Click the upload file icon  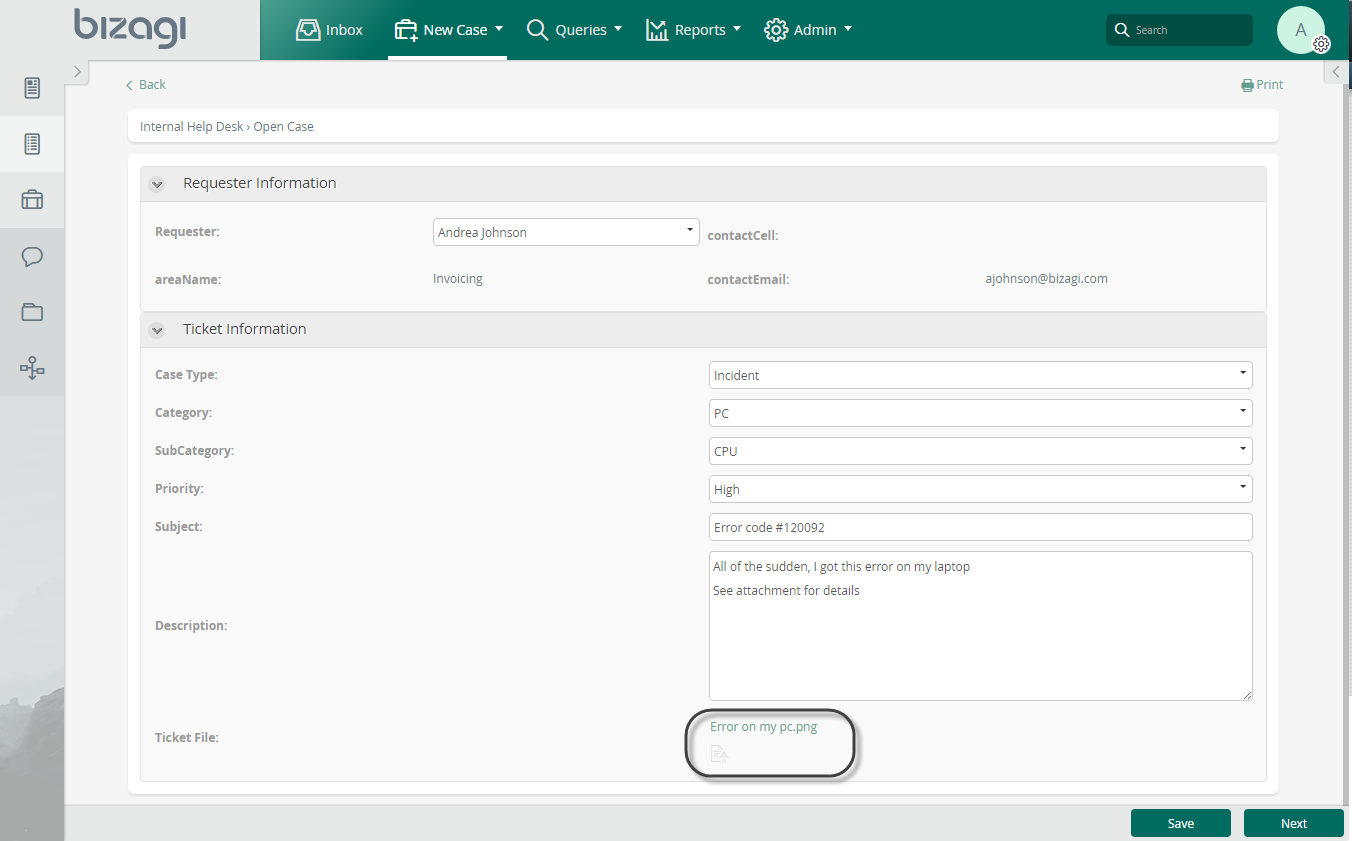(719, 754)
